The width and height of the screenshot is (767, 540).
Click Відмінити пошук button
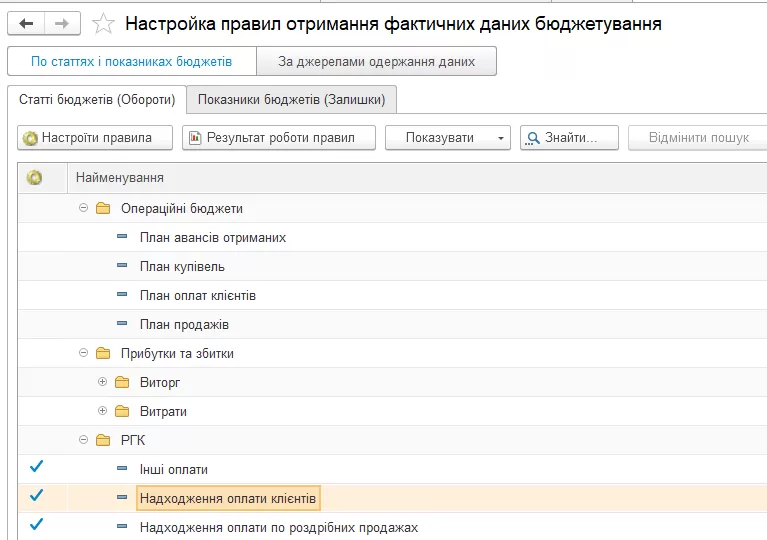[x=699, y=138]
